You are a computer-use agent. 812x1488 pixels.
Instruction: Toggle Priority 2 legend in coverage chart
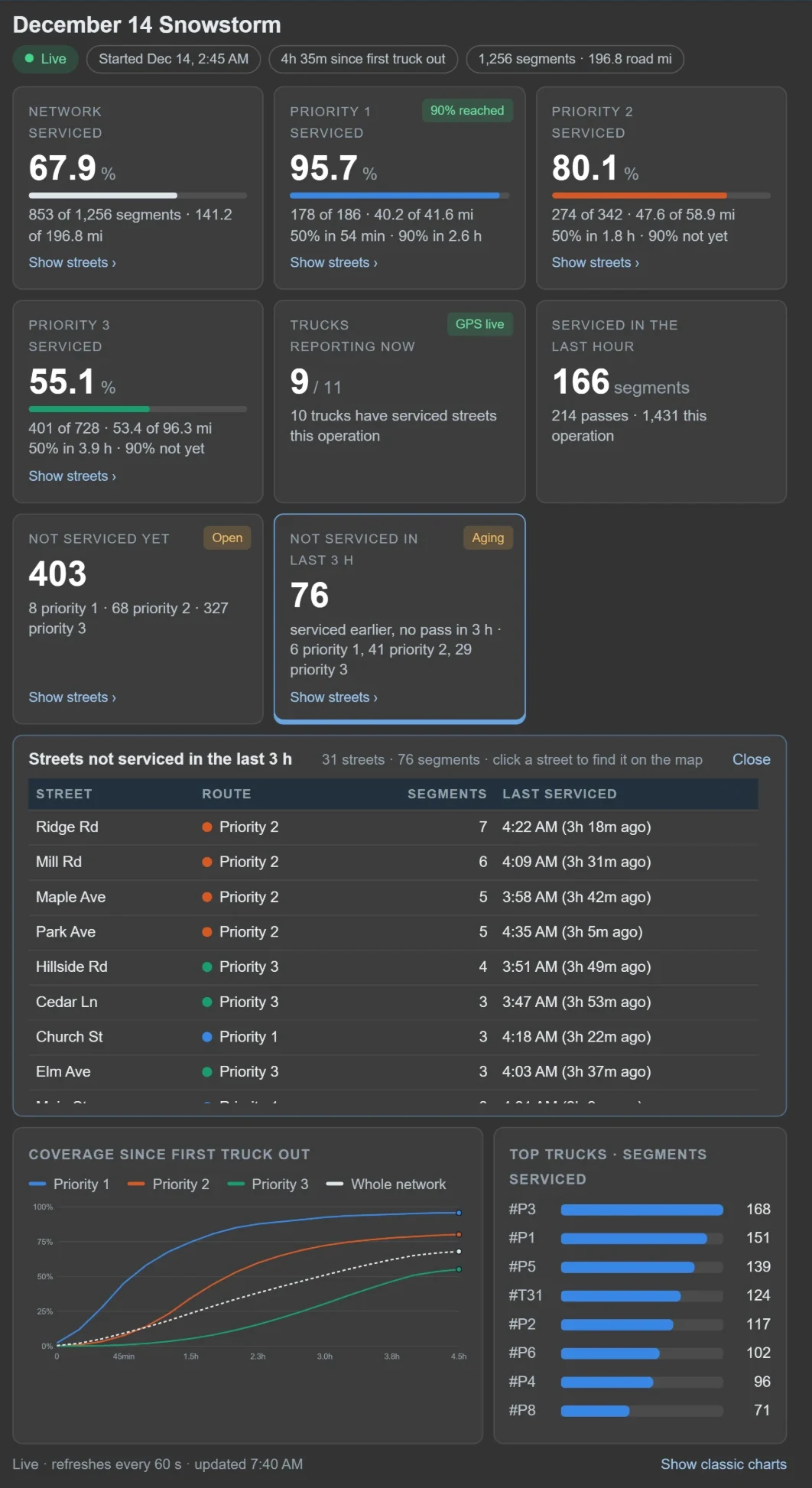pyautogui.click(x=168, y=1184)
